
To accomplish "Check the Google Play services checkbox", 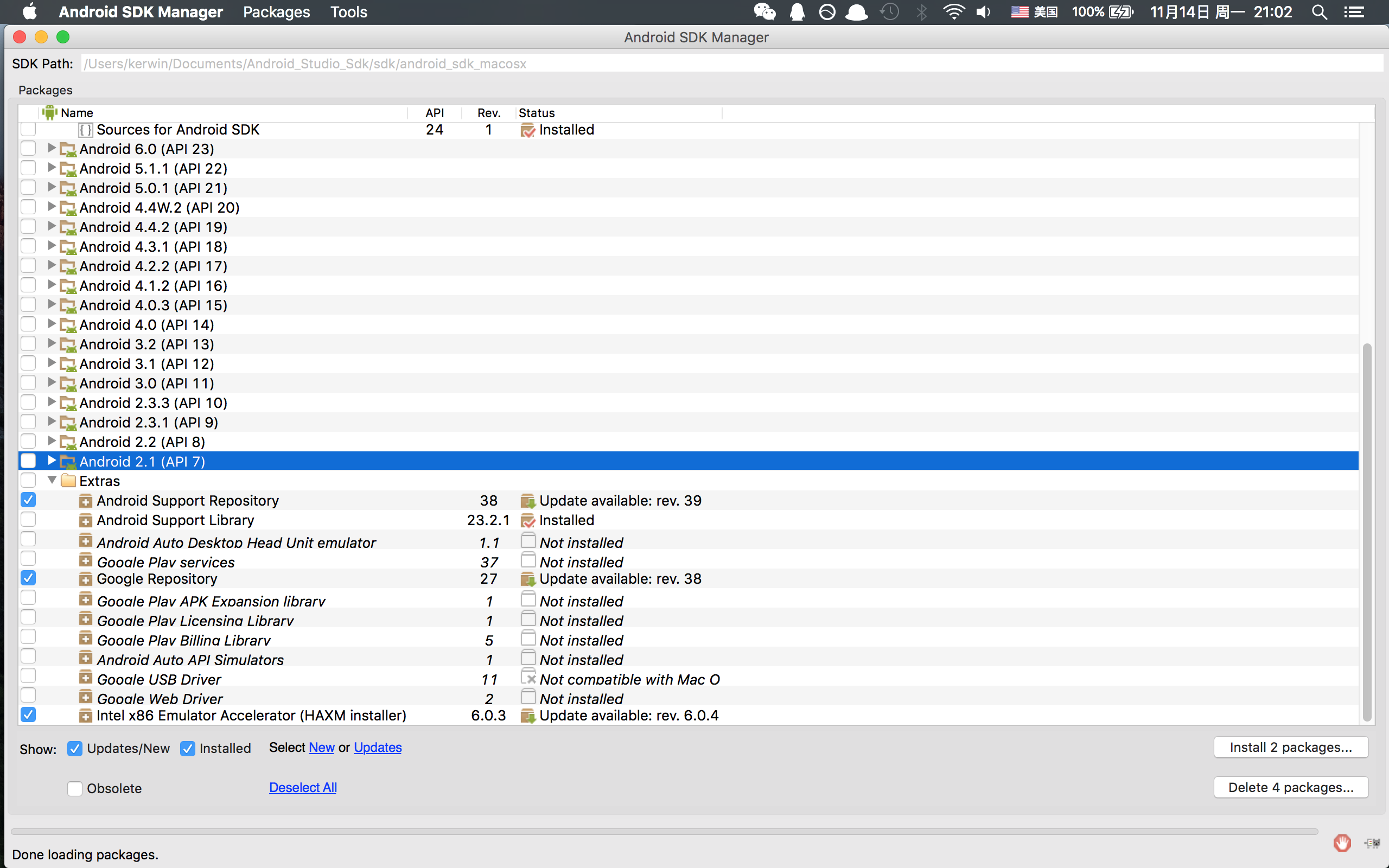I will pyautogui.click(x=28, y=559).
